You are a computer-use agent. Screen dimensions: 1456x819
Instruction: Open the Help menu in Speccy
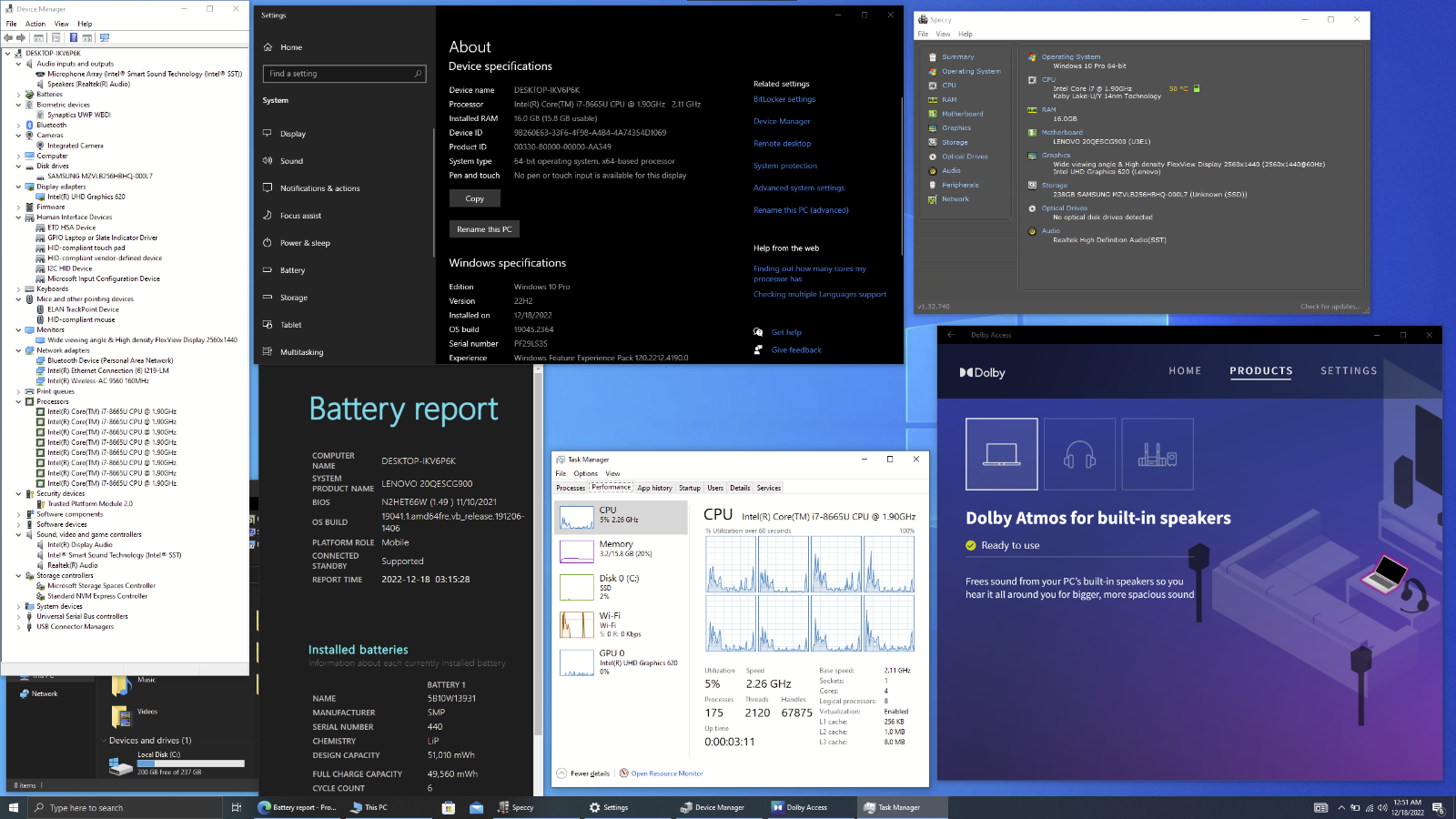pyautogui.click(x=965, y=34)
